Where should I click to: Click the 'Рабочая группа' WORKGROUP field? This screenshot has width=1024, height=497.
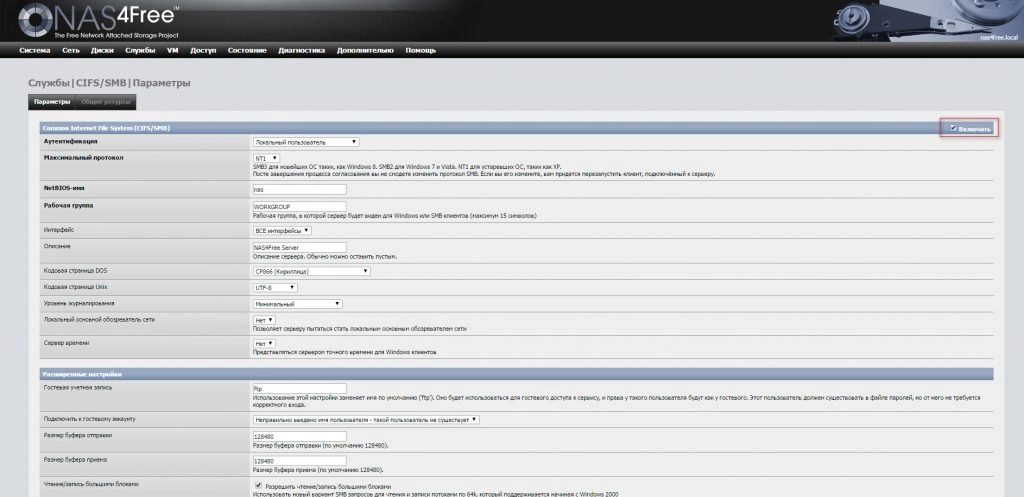(x=299, y=206)
